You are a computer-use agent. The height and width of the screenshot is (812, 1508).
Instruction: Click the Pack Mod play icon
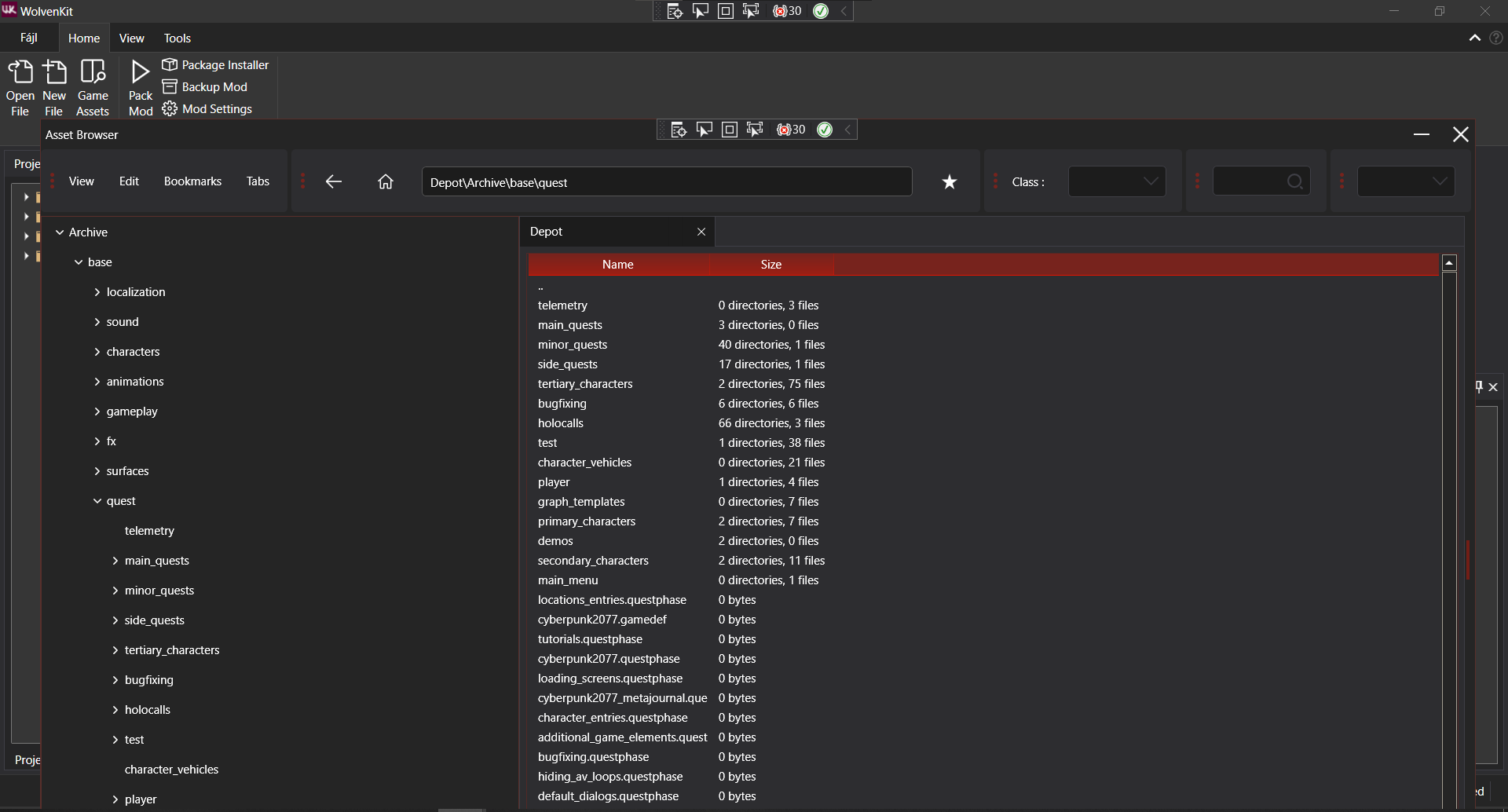click(141, 71)
